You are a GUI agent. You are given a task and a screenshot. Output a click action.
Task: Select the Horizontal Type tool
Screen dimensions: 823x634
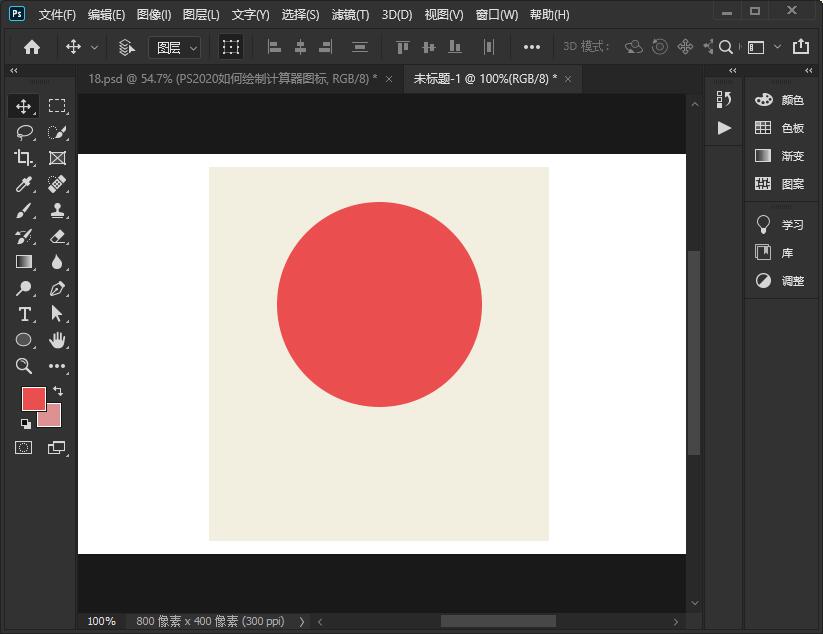(x=24, y=314)
